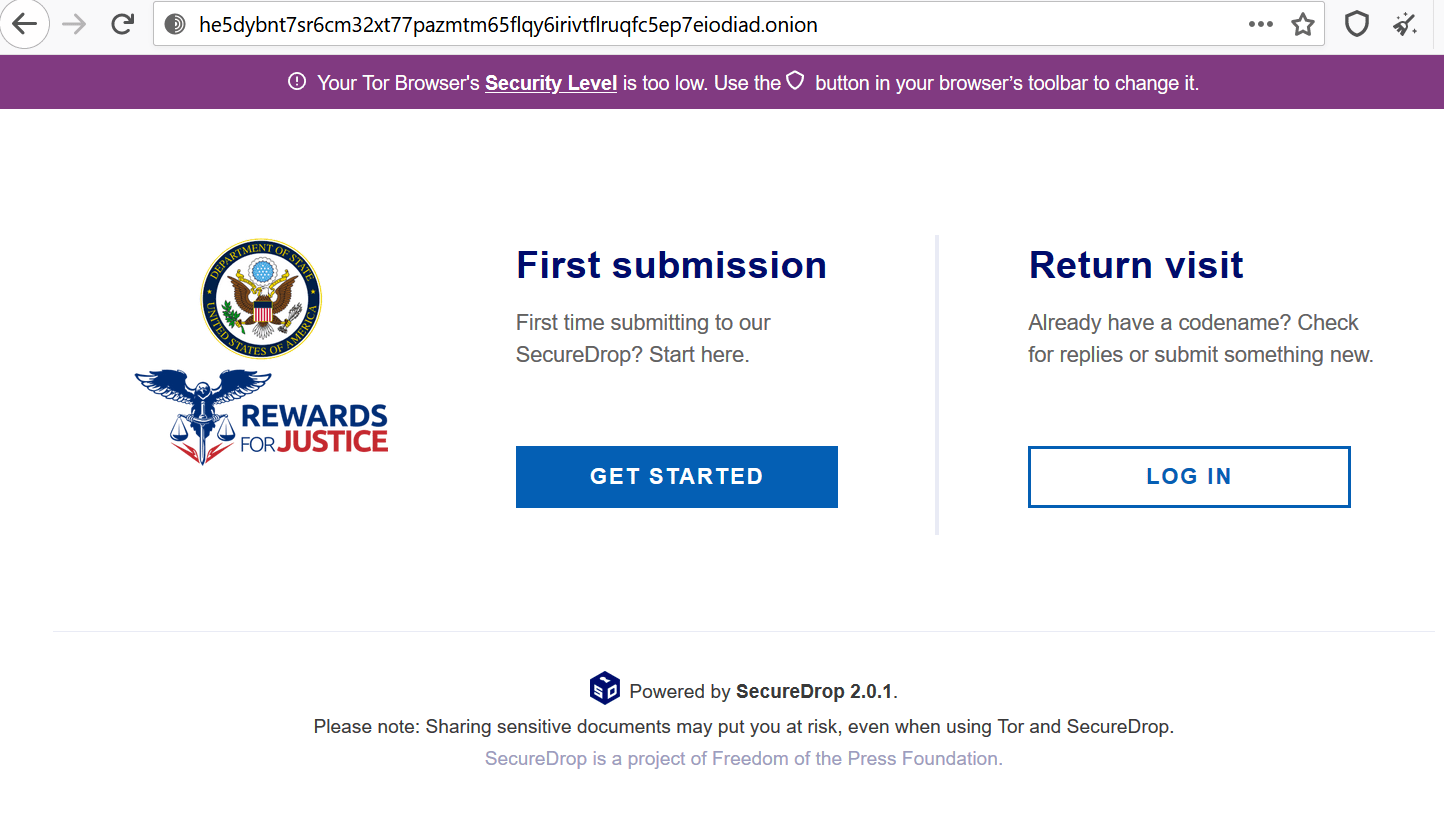Click the onion site icon in address bar
The width and height of the screenshot is (1444, 814).
click(x=175, y=25)
